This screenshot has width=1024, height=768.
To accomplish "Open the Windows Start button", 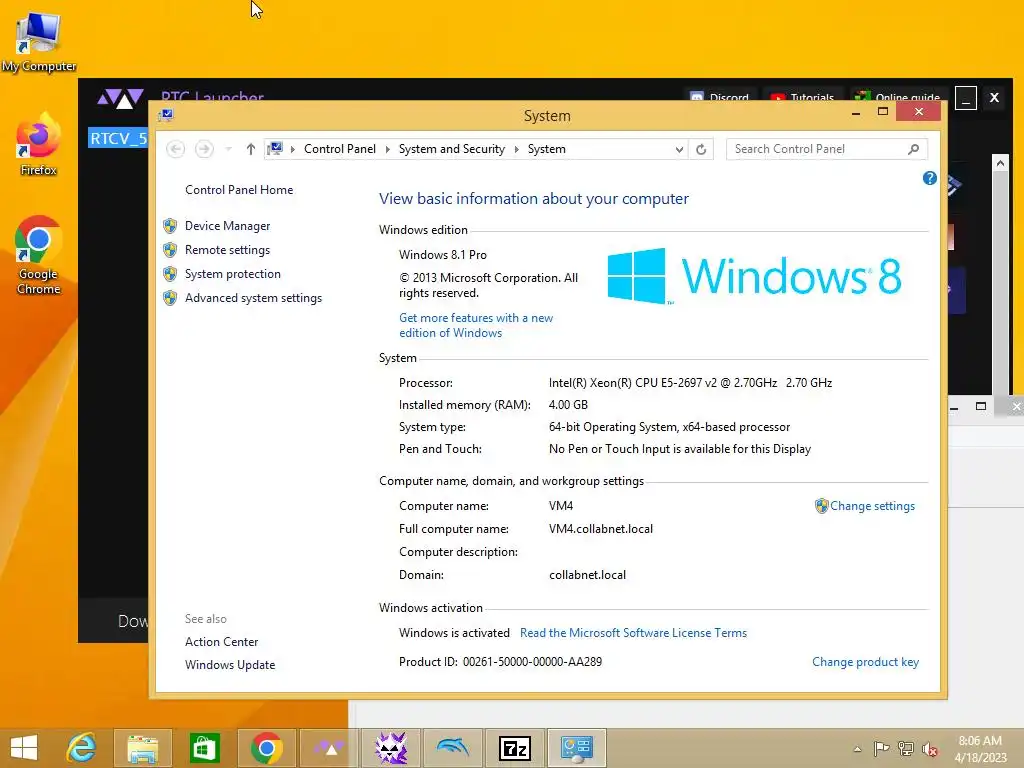I will pos(24,748).
